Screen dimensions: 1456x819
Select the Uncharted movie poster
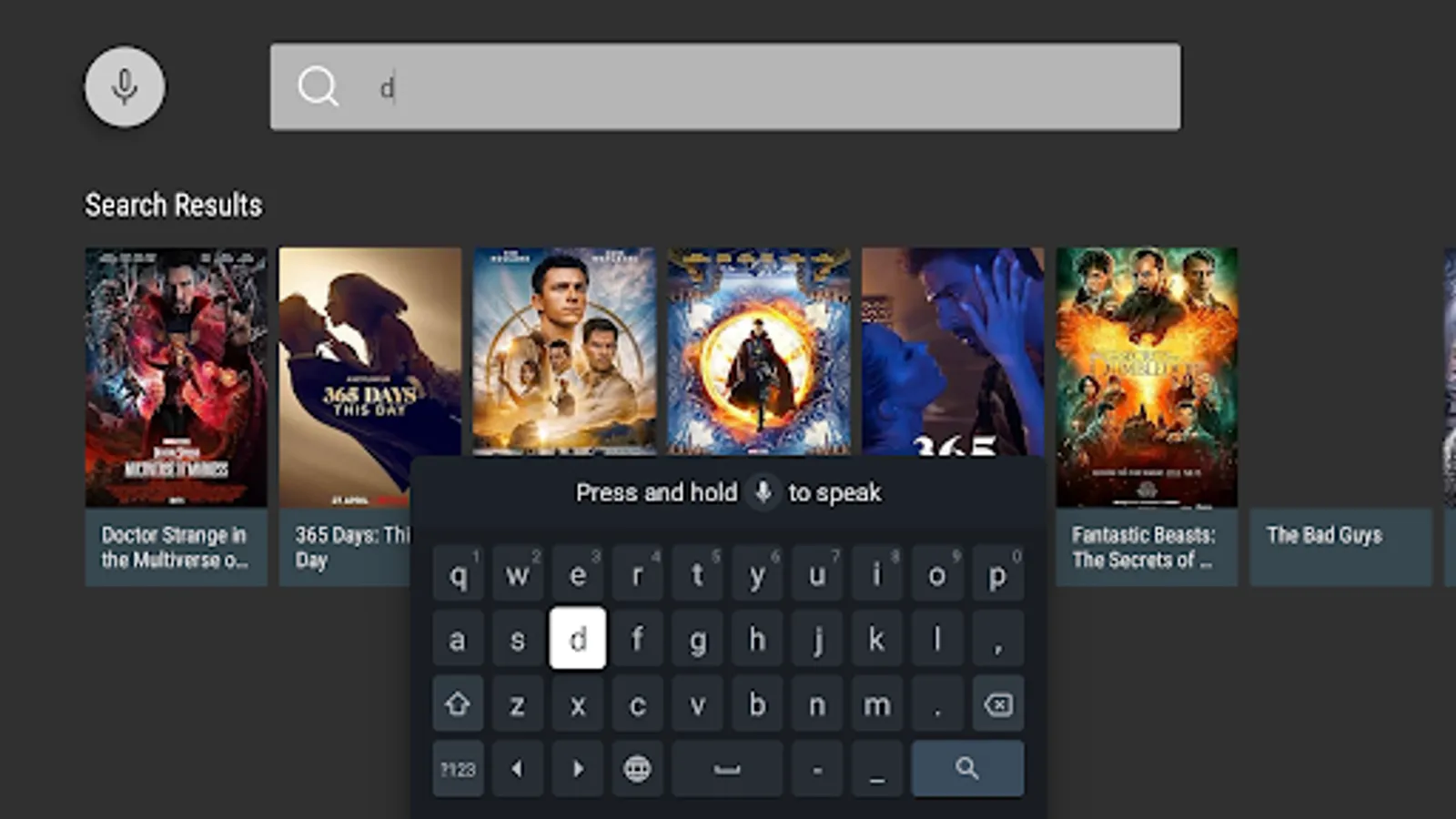click(564, 350)
